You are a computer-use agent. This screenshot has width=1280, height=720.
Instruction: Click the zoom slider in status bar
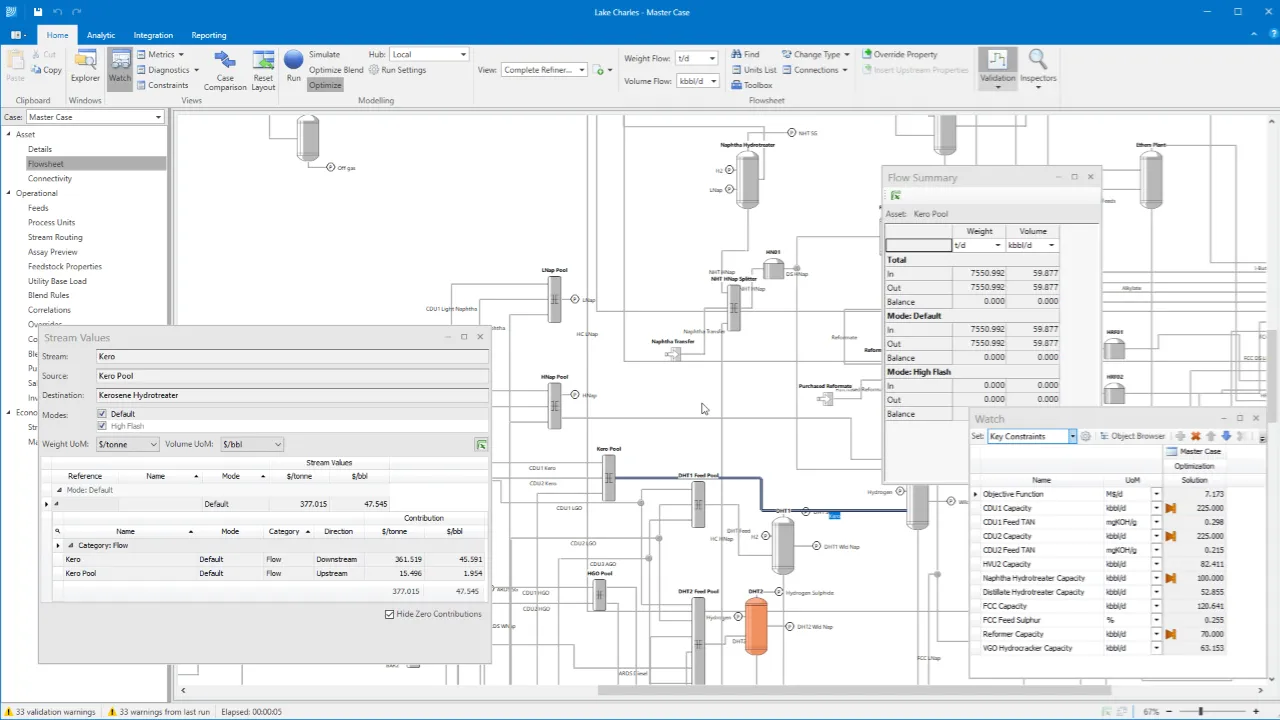pos(1200,712)
